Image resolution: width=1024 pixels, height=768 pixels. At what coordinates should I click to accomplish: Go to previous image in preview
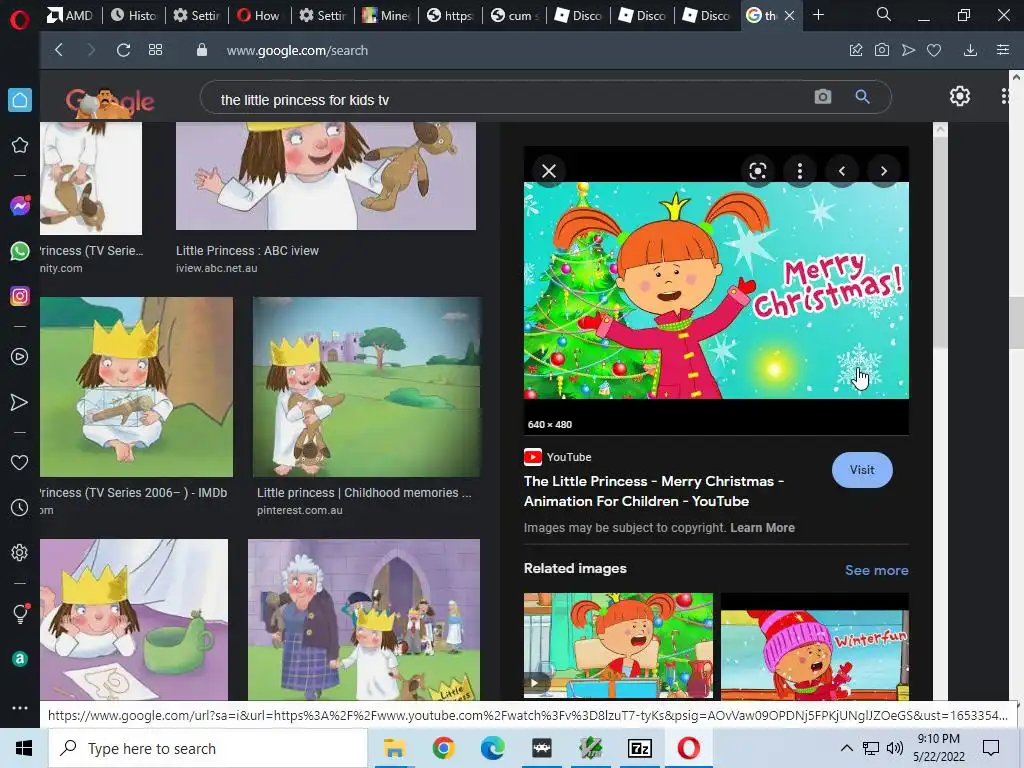[x=842, y=171]
